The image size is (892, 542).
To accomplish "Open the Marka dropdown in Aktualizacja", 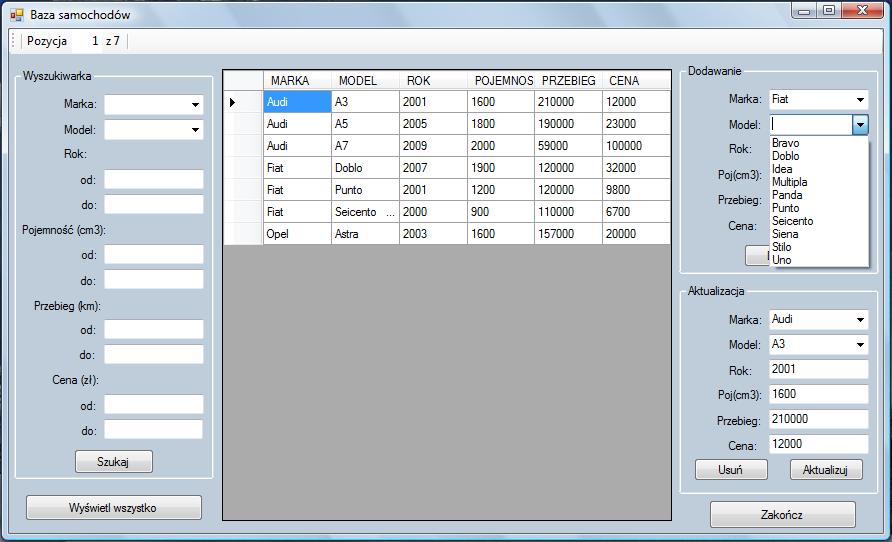I will pyautogui.click(x=860, y=320).
